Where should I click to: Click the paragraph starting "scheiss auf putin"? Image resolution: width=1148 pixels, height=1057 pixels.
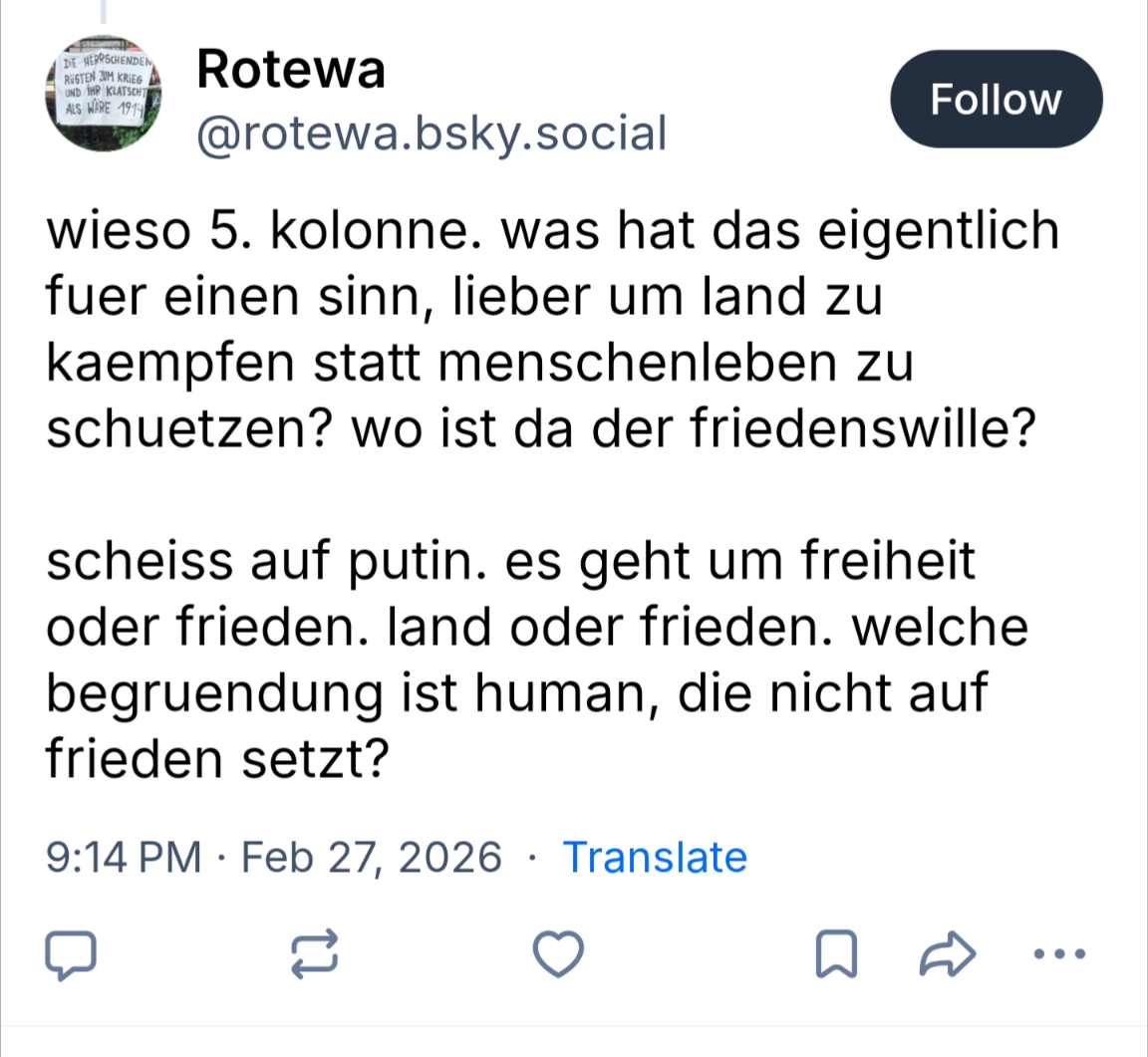tap(537, 660)
